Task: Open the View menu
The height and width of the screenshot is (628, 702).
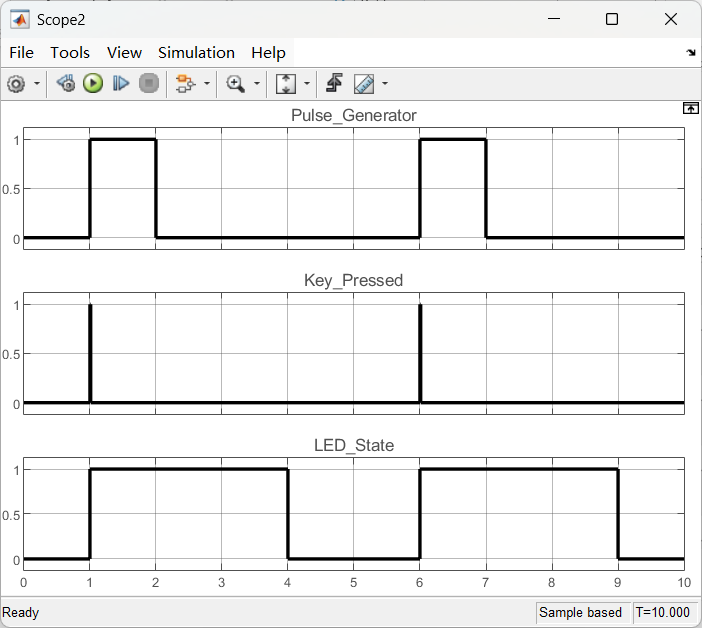Action: pos(124,53)
